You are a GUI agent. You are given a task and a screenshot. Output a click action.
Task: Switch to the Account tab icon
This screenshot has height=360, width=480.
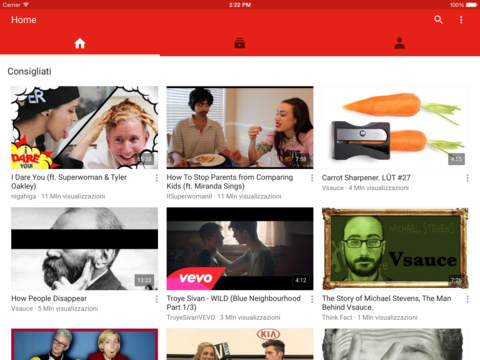click(399, 43)
